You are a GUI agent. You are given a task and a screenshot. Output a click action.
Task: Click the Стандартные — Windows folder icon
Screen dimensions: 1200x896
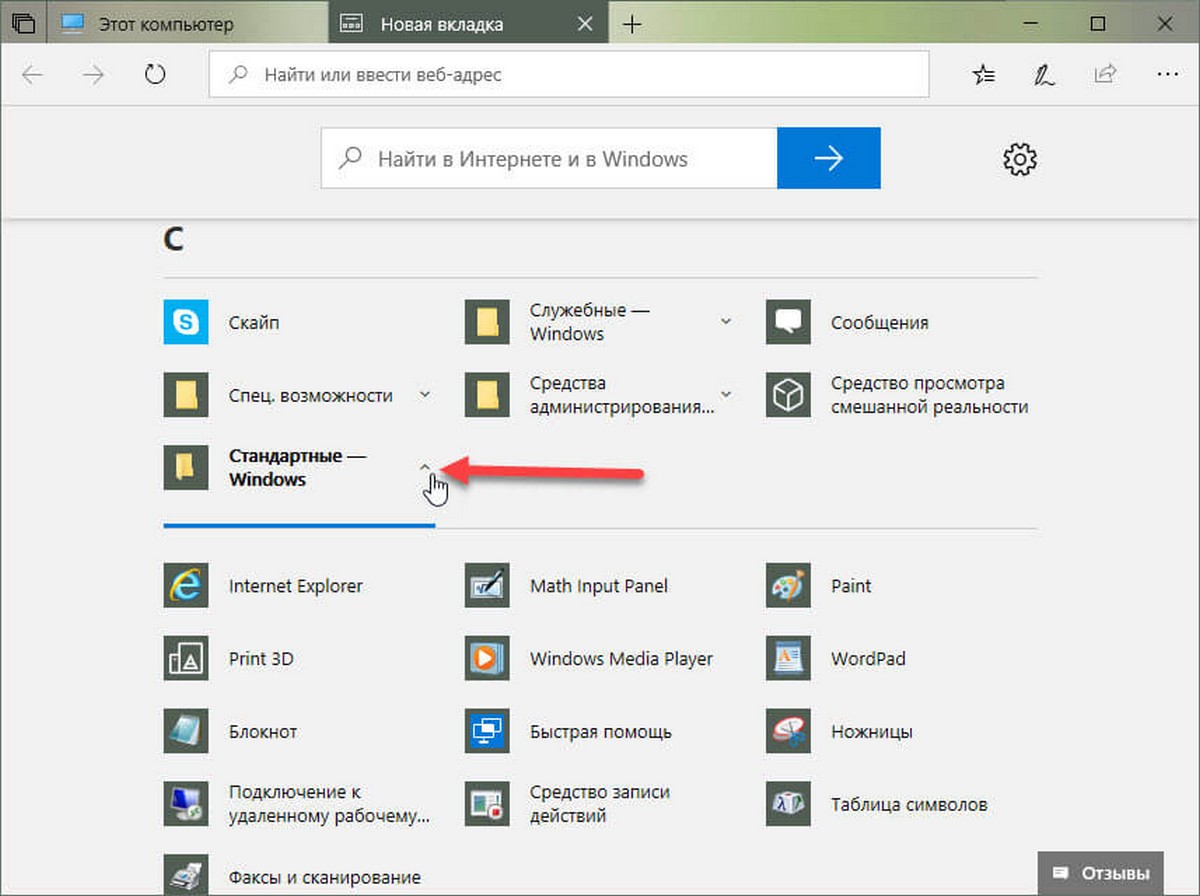coord(186,468)
